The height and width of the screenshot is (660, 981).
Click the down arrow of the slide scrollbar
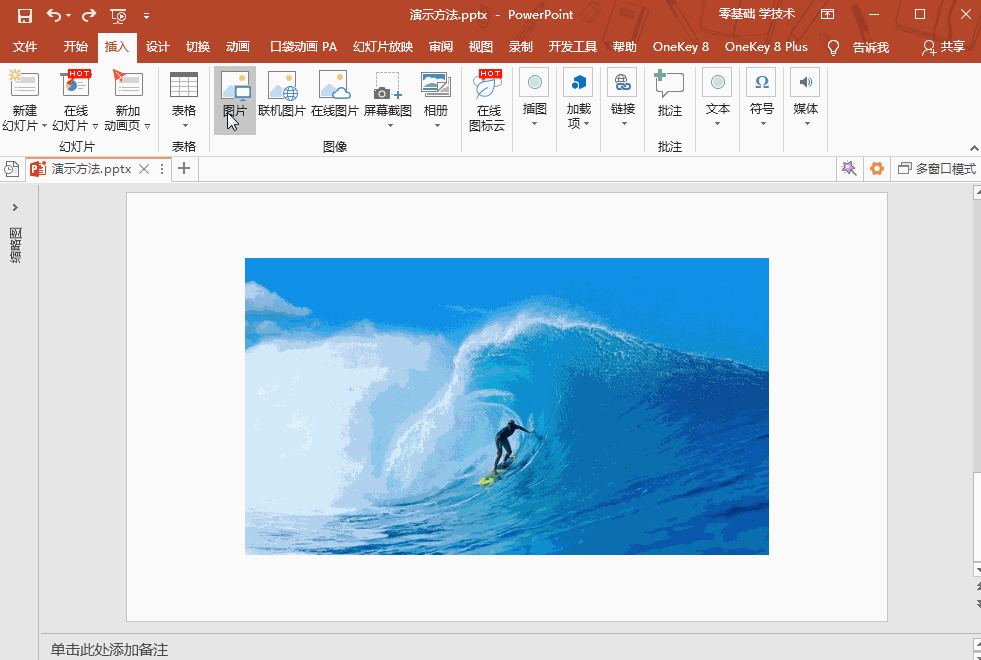click(977, 569)
